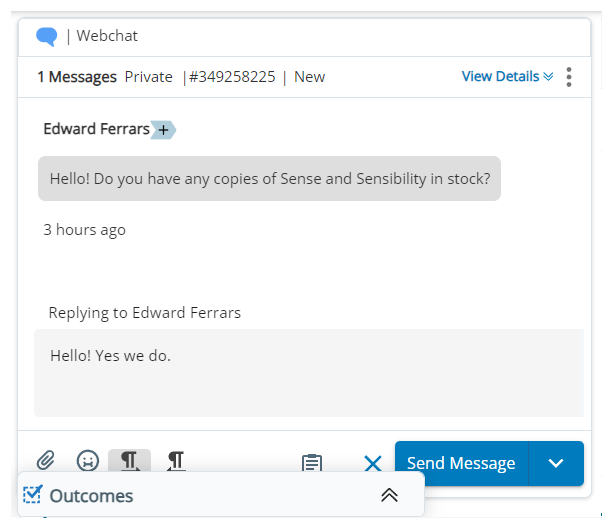Image resolution: width=613 pixels, height=529 pixels.
Task: Select right-to-left paragraph direction
Action: [x=176, y=461]
